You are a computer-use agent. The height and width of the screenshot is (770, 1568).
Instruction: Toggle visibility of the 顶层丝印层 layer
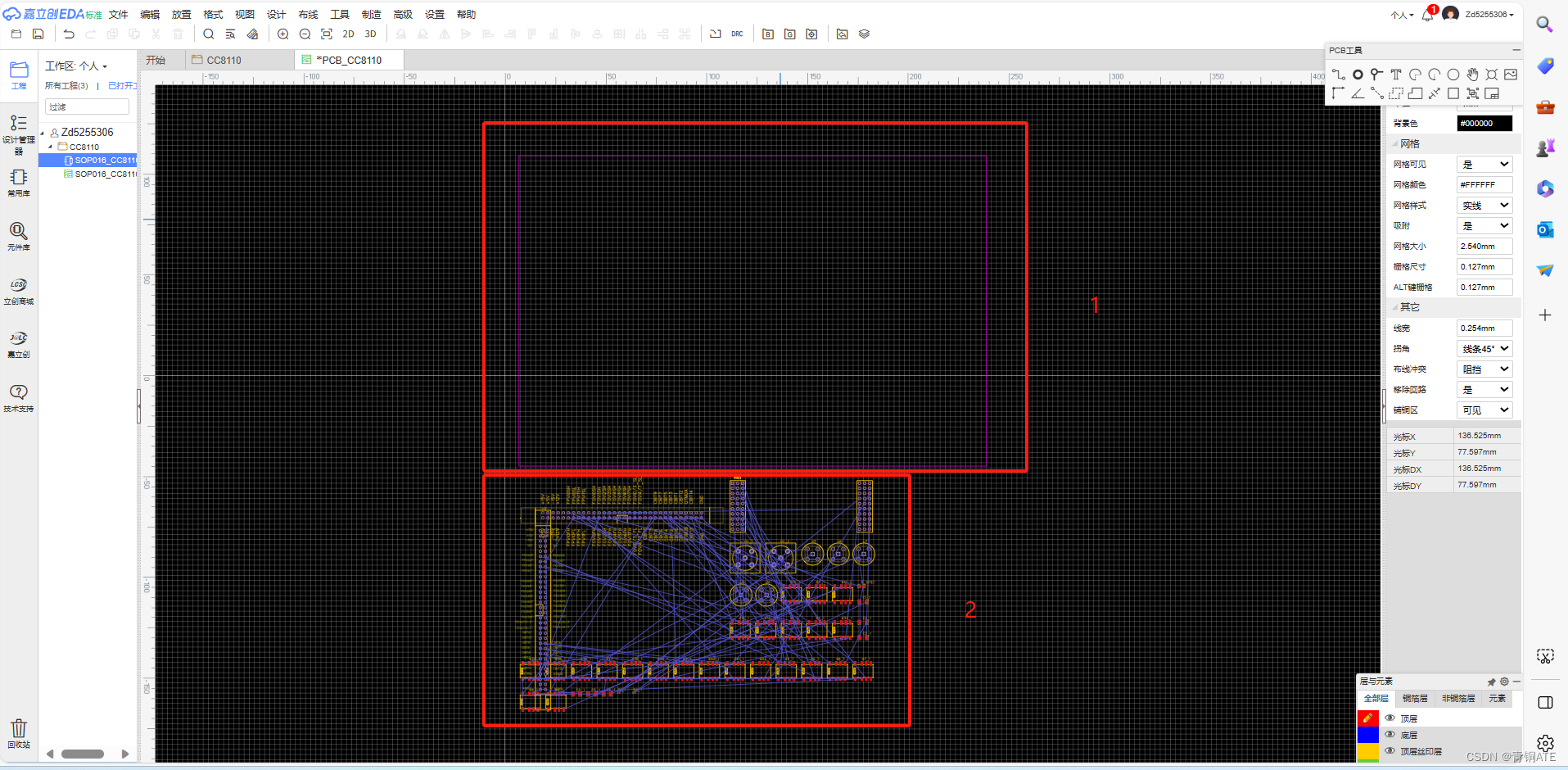[x=1390, y=750]
